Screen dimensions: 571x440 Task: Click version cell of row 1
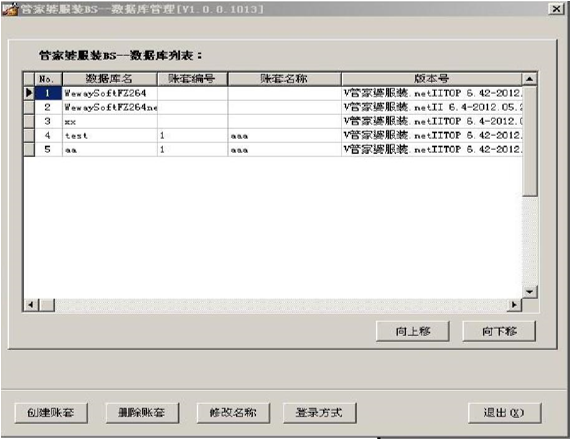click(x=432, y=93)
